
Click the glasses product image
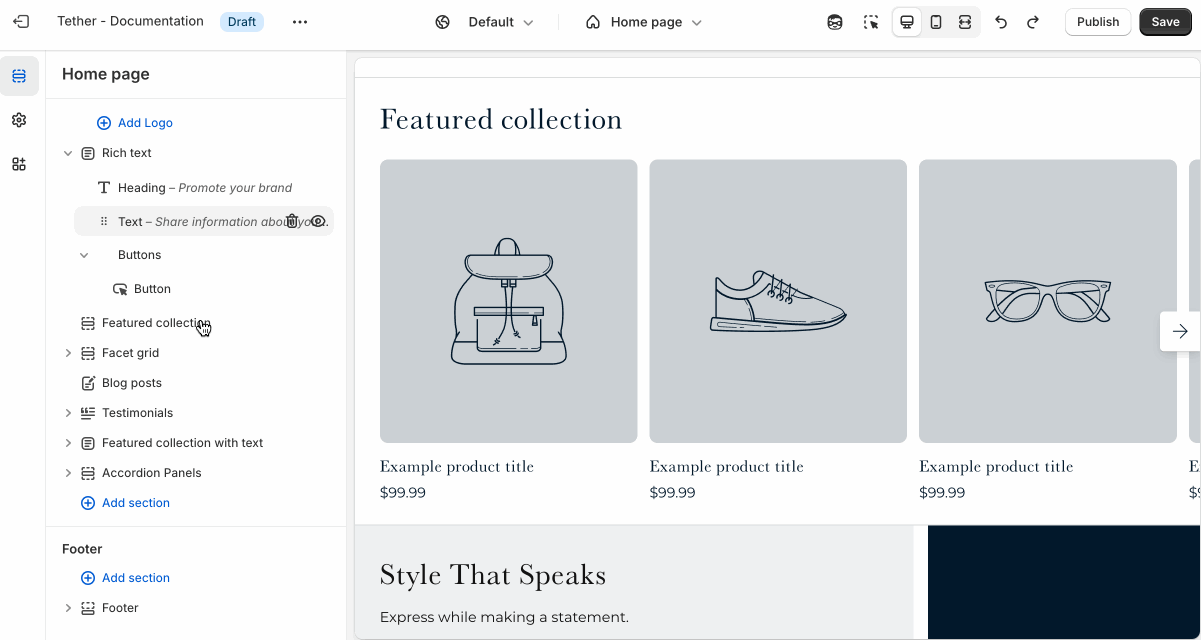click(1048, 301)
